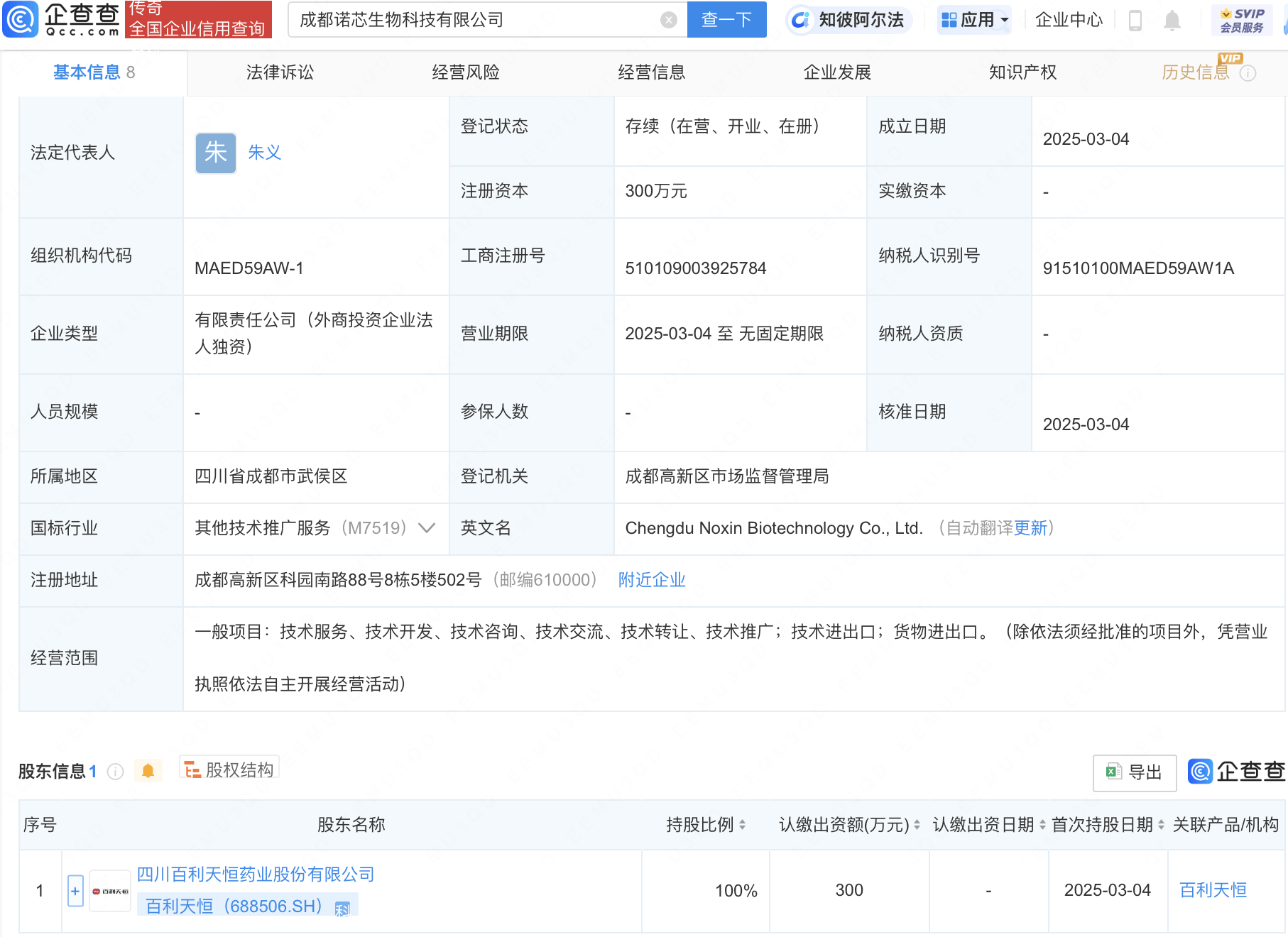Open the 经营信息 tab
The image size is (1288, 937).
pos(652,72)
